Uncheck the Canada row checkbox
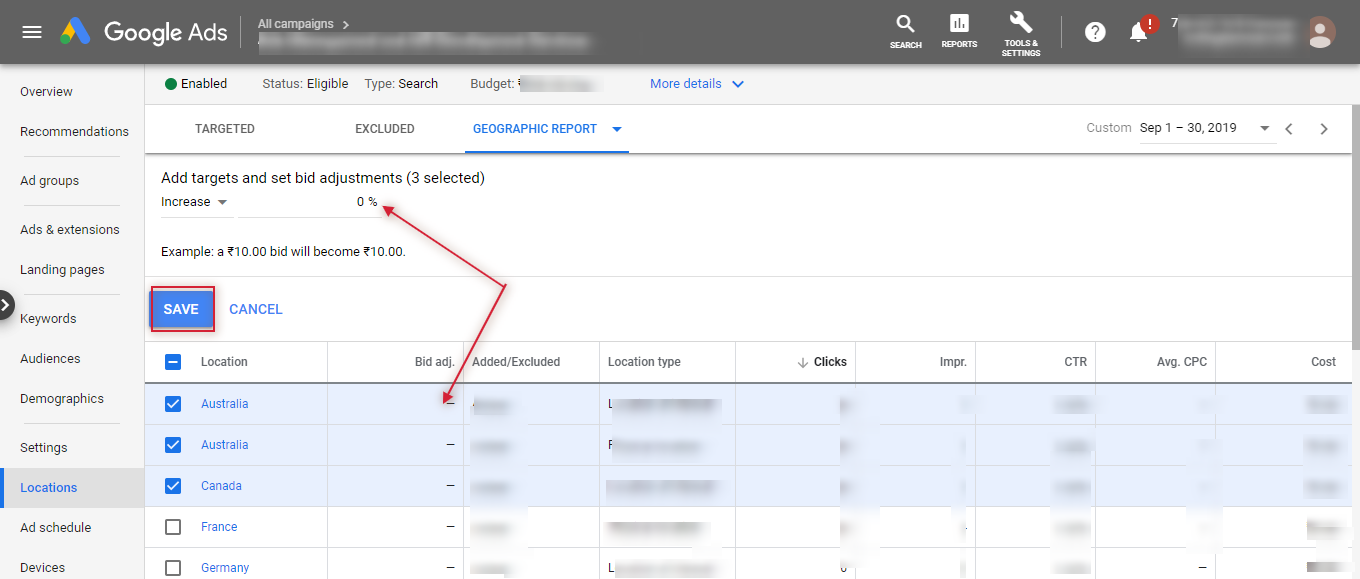The width and height of the screenshot is (1360, 579). [x=173, y=486]
